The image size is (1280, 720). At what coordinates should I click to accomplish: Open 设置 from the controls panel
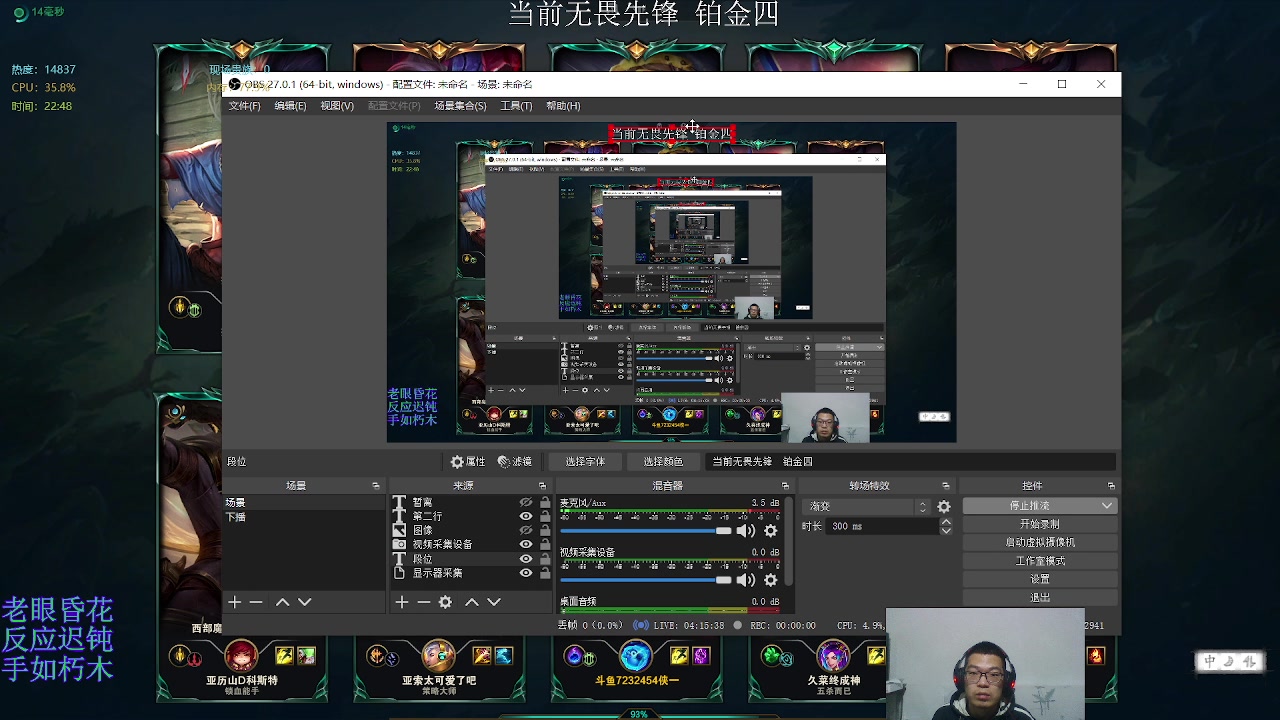(x=1039, y=579)
